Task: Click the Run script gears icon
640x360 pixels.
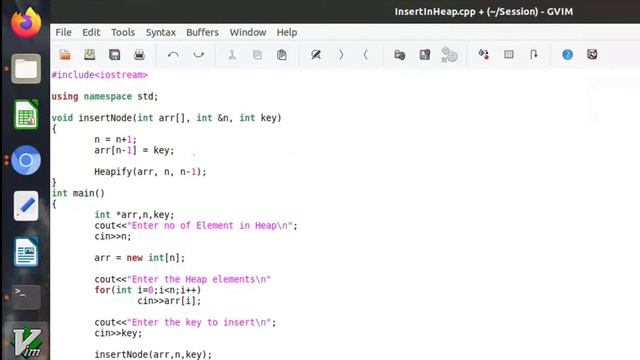Action: coord(449,54)
